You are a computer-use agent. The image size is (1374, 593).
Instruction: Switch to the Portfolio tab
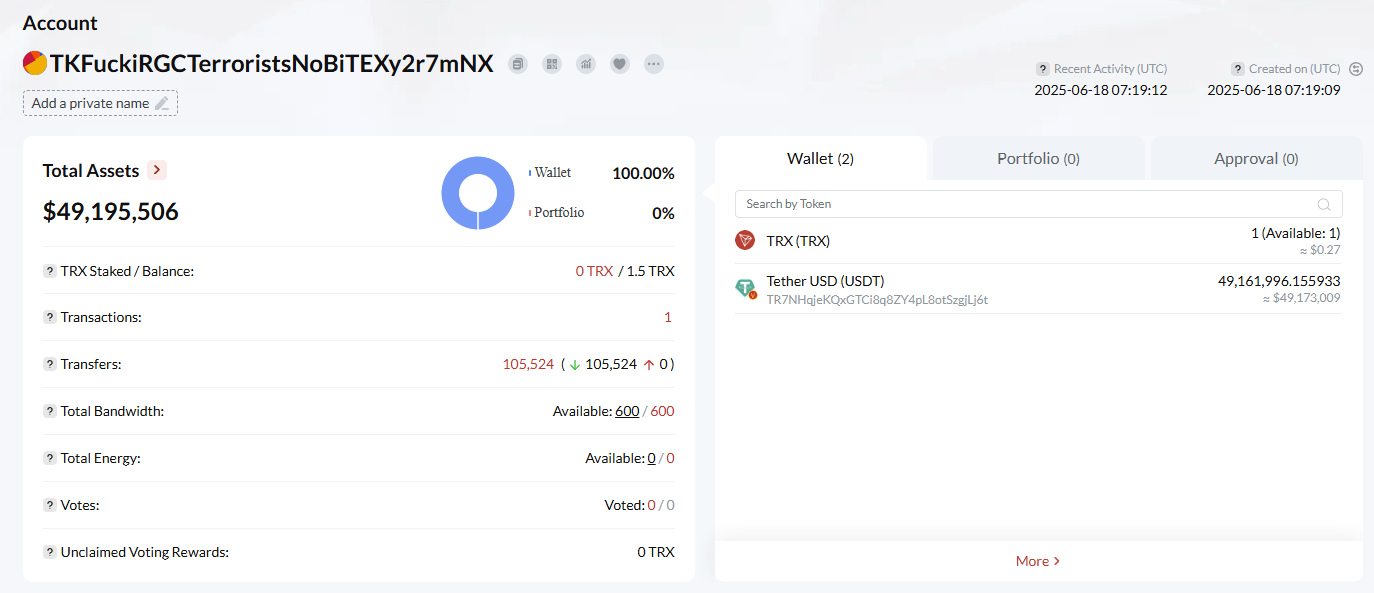1038,158
